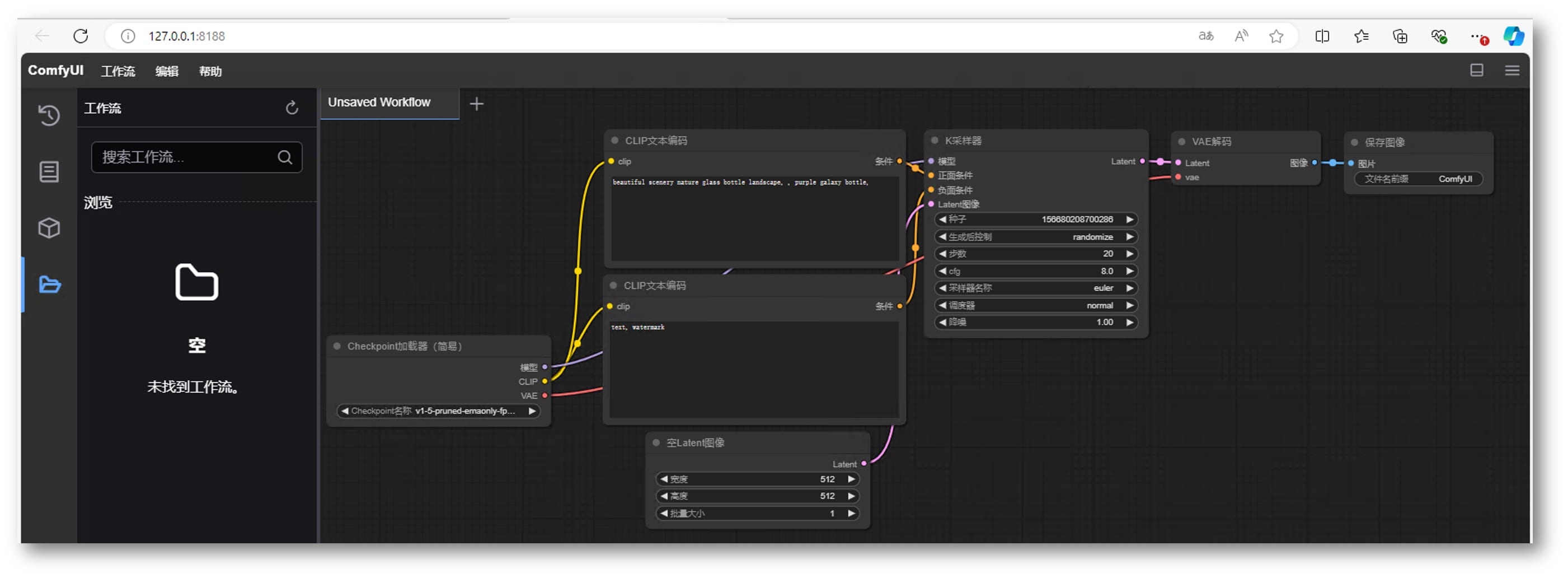The height and width of the screenshot is (578, 1568).
Task: Open the Copilot icon in browser toolbar
Action: (1513, 36)
